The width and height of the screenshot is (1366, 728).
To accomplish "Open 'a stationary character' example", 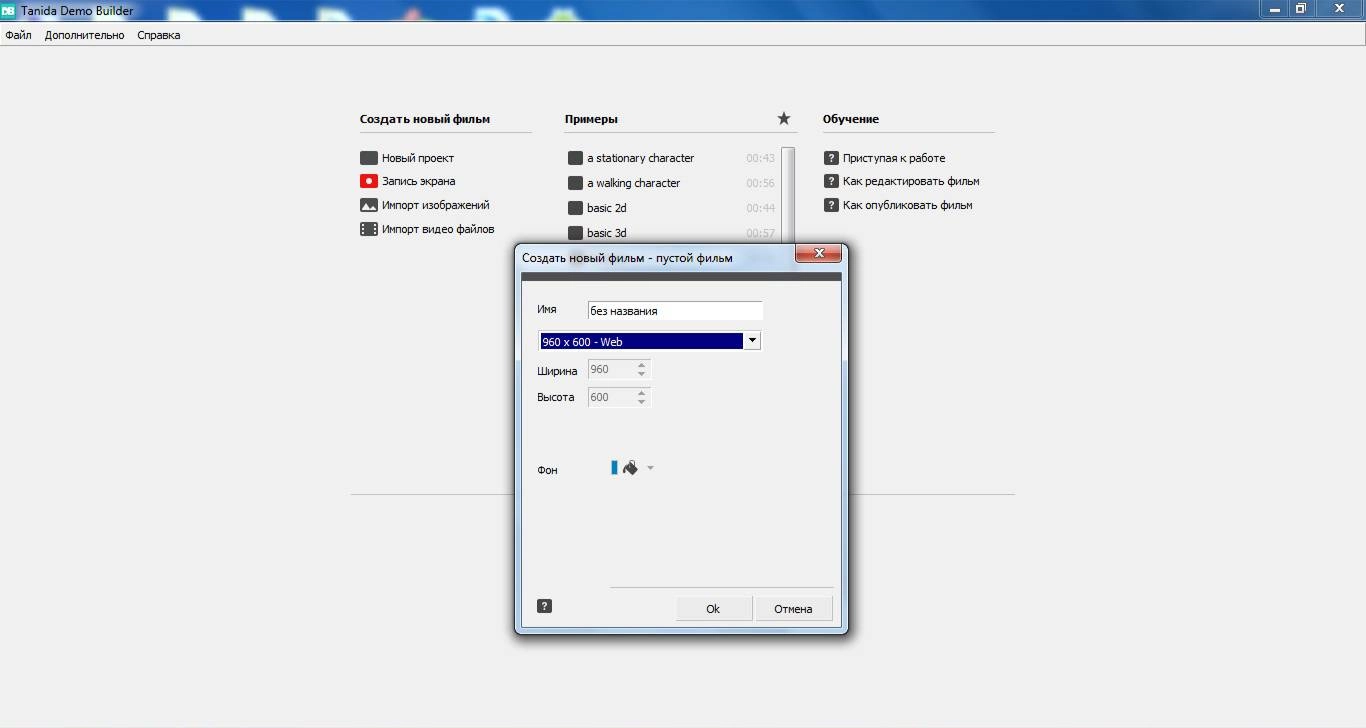I will pyautogui.click(x=640, y=158).
